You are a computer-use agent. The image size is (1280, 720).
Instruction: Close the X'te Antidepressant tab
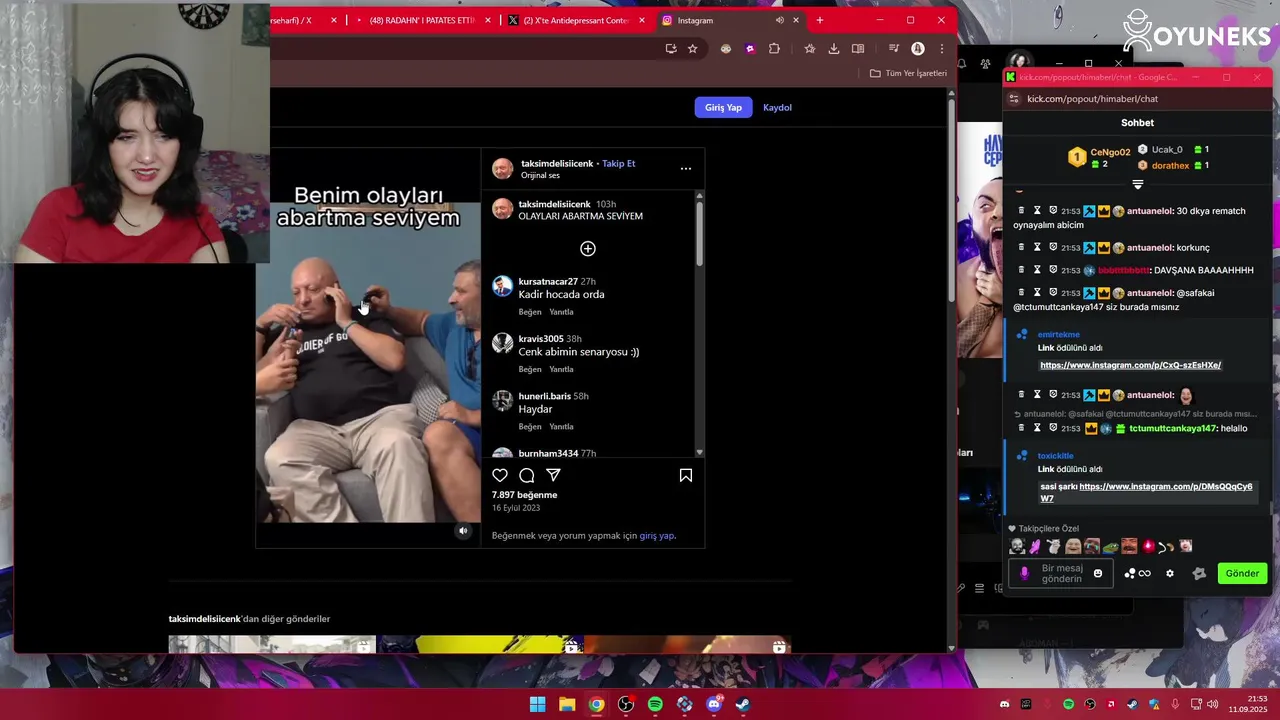[642, 20]
